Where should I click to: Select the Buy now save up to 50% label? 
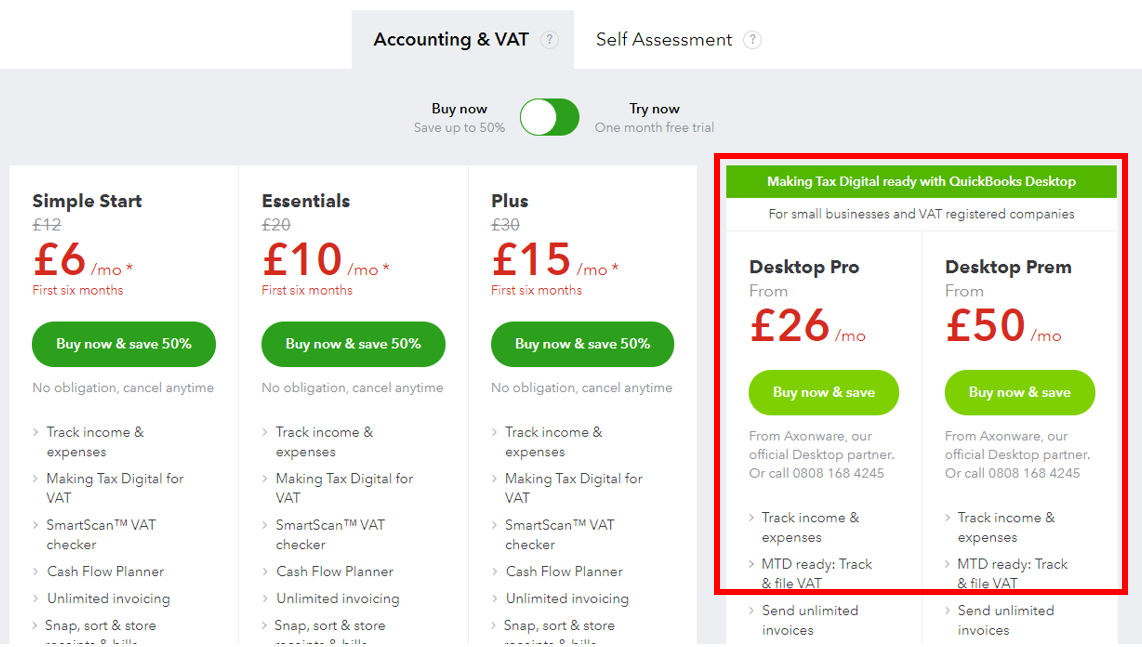point(459,117)
